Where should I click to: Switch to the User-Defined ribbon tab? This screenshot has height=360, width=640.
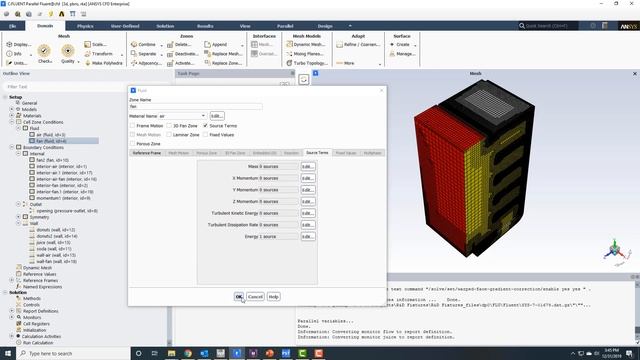(x=125, y=26)
